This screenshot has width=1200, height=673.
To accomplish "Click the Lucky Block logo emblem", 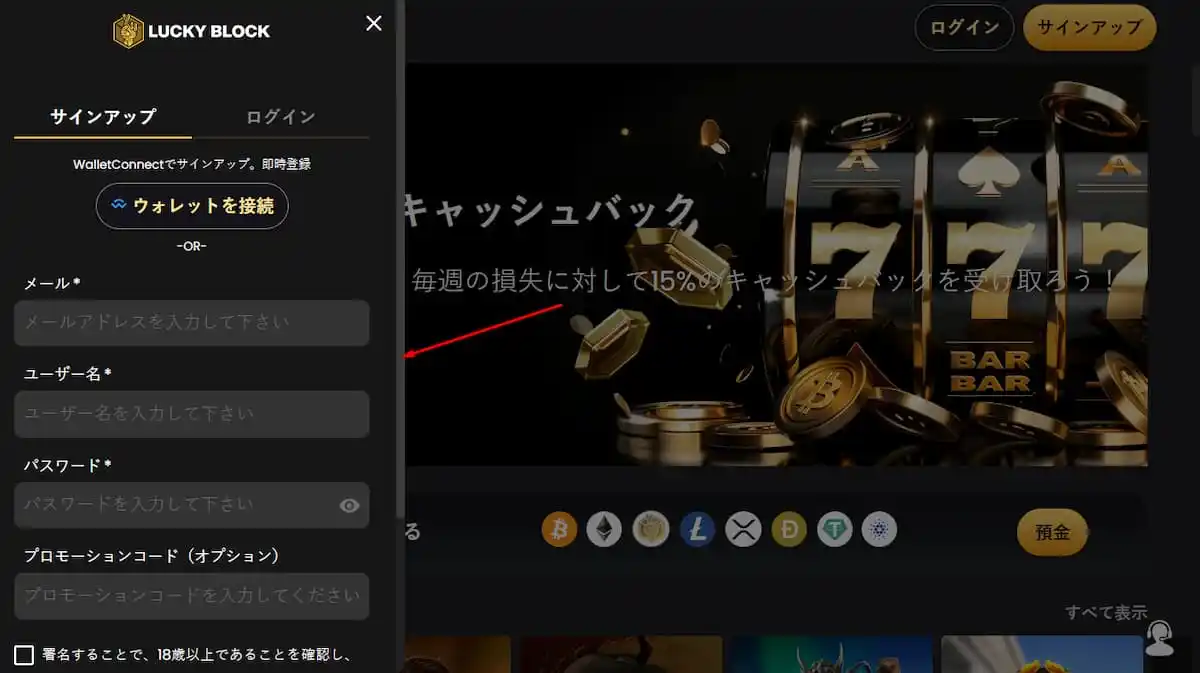I will 128,30.
